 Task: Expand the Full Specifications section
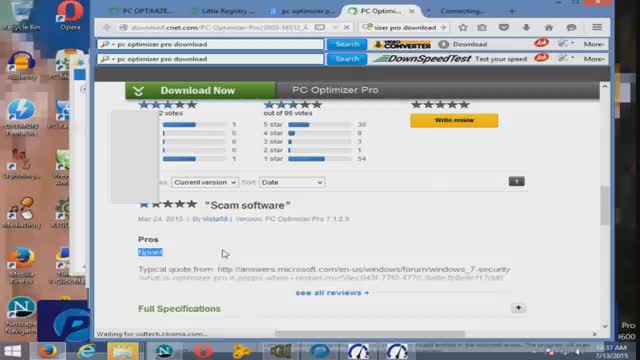[x=518, y=308]
